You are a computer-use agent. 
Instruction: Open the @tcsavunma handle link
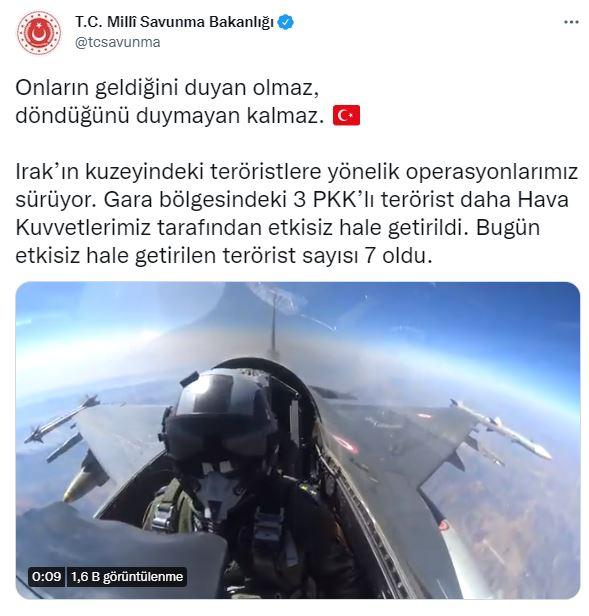click(117, 42)
